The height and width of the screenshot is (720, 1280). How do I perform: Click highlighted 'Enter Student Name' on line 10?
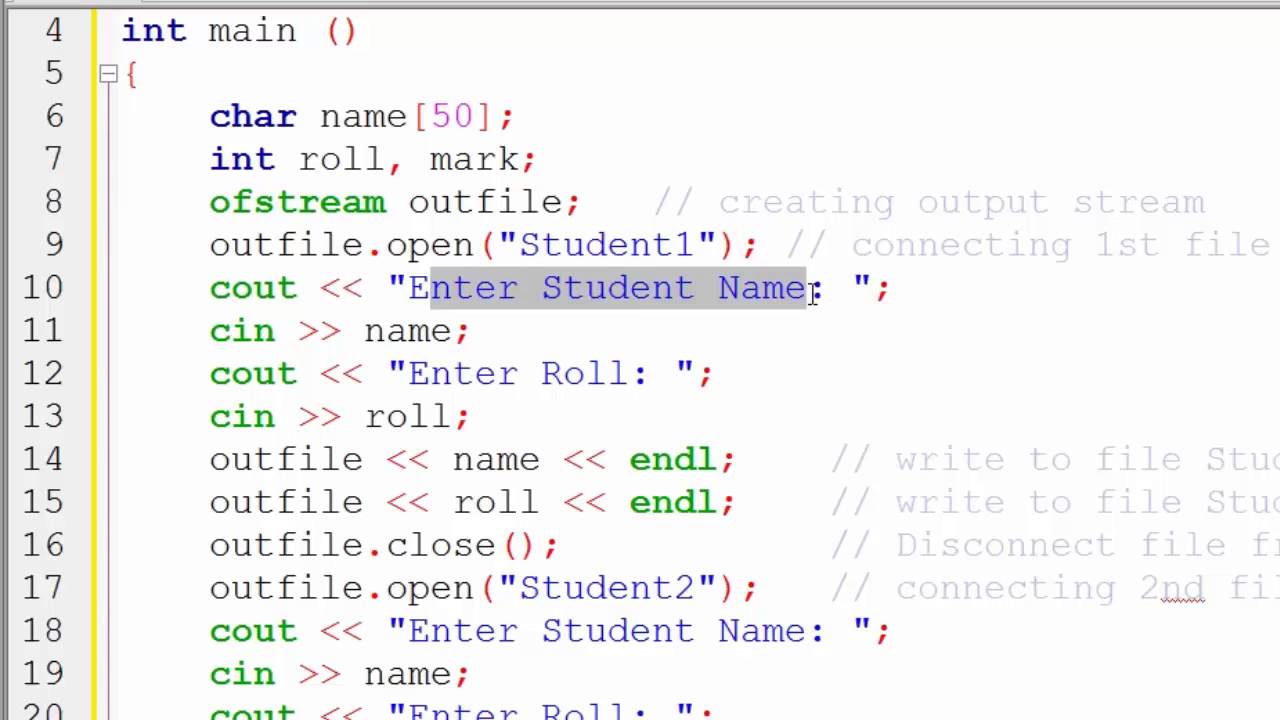(618, 288)
